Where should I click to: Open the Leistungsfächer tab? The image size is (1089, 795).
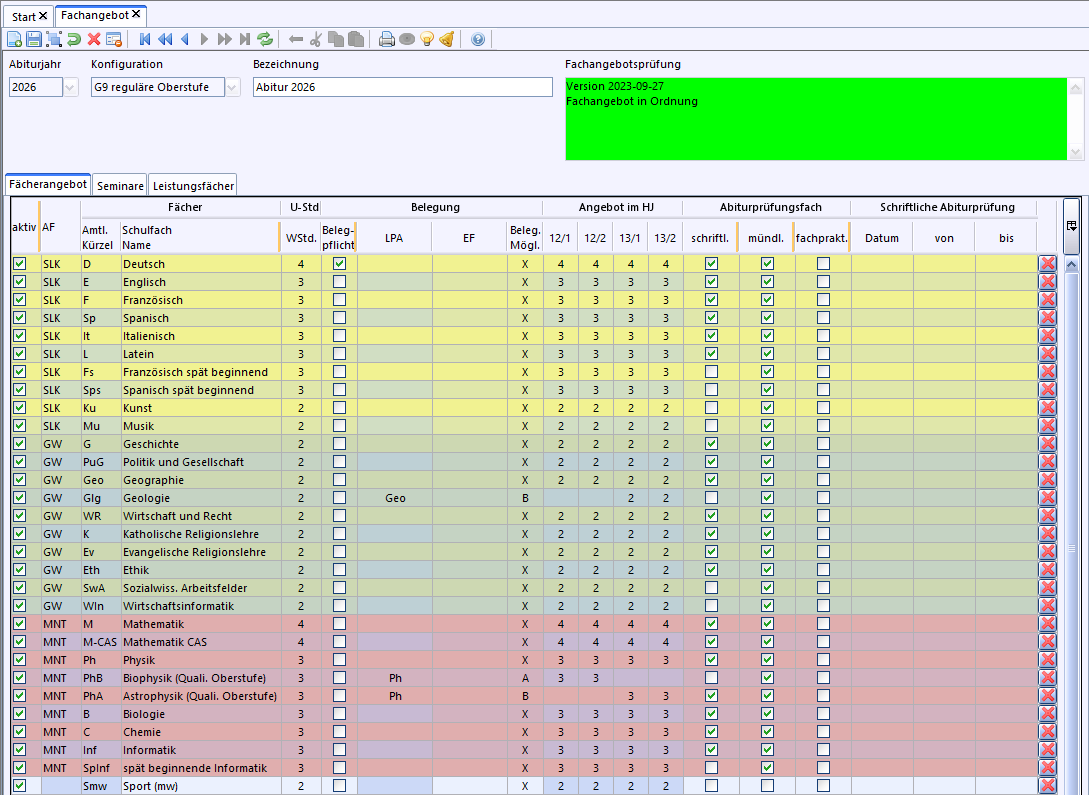[193, 186]
